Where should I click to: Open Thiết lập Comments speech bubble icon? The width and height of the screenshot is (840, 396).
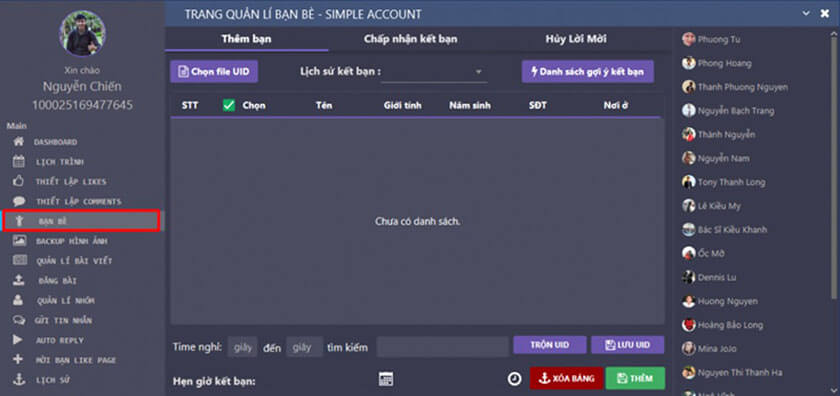pos(19,201)
